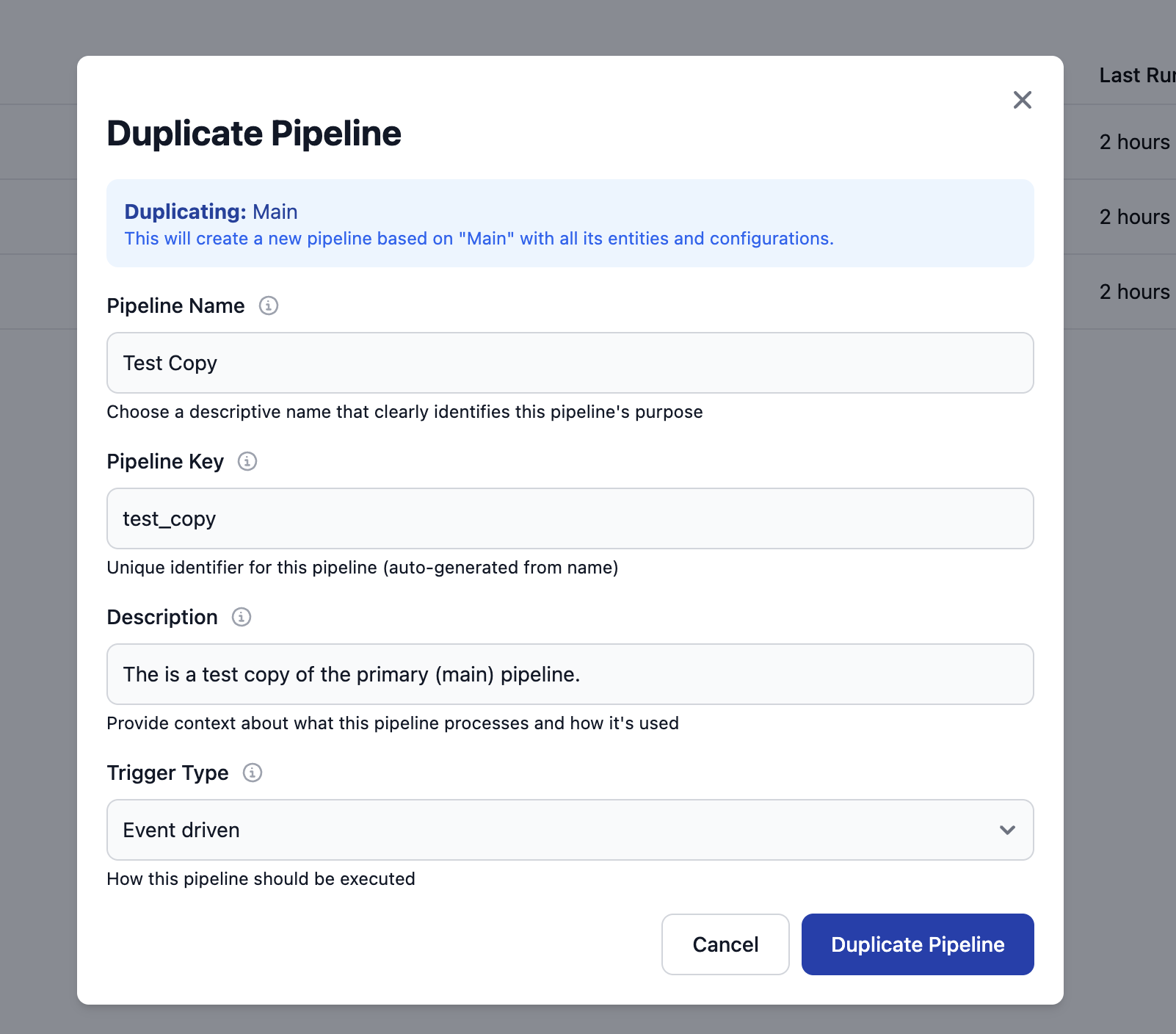Select the Duplicating info banner
The height and width of the screenshot is (1034, 1176).
(x=570, y=223)
